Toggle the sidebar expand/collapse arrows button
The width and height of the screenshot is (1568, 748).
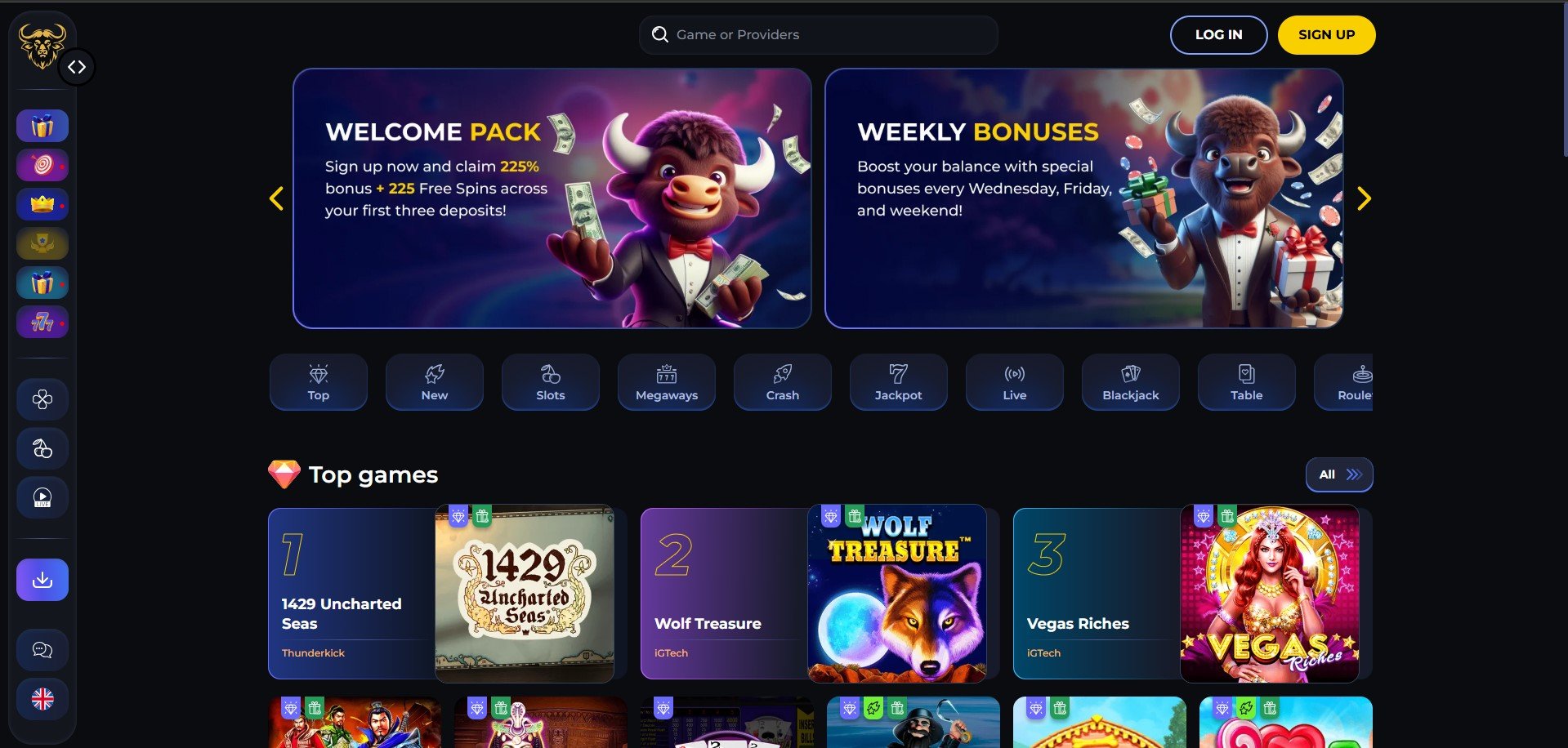point(77,67)
